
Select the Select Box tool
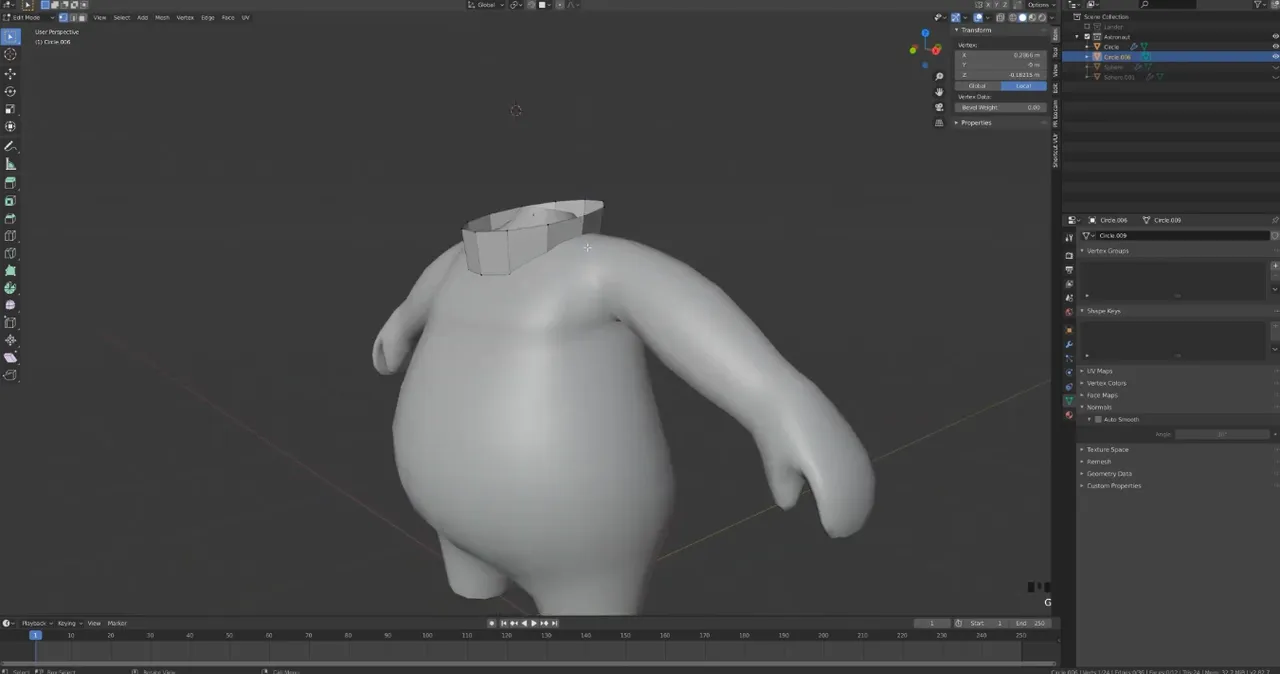10,37
